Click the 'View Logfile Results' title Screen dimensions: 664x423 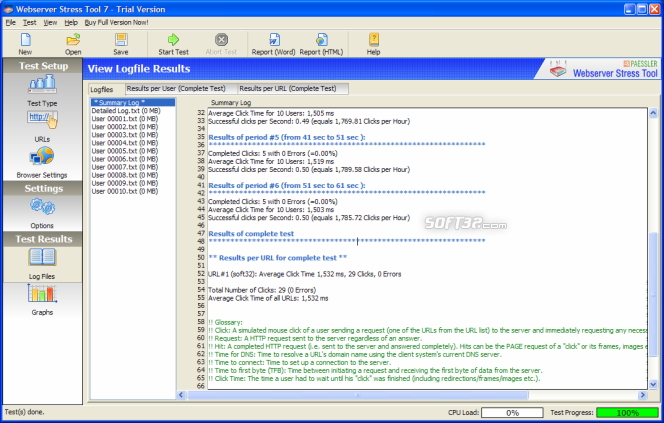point(139,69)
